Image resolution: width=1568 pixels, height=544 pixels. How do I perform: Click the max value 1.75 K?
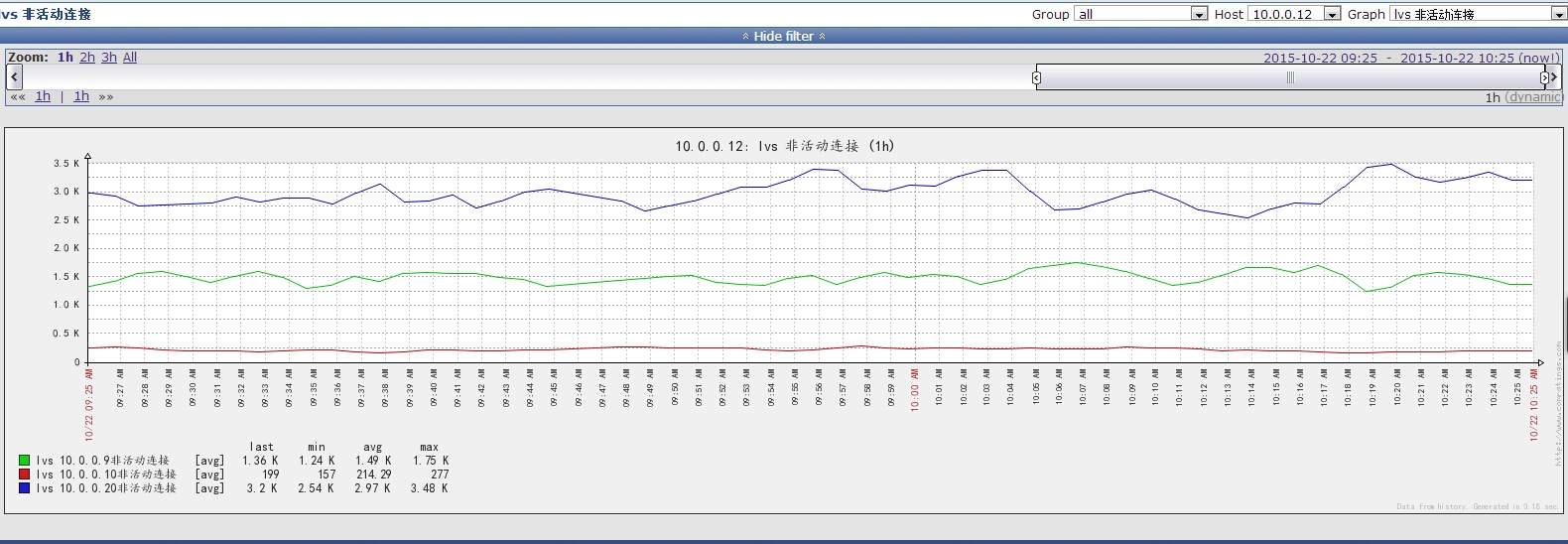click(431, 461)
